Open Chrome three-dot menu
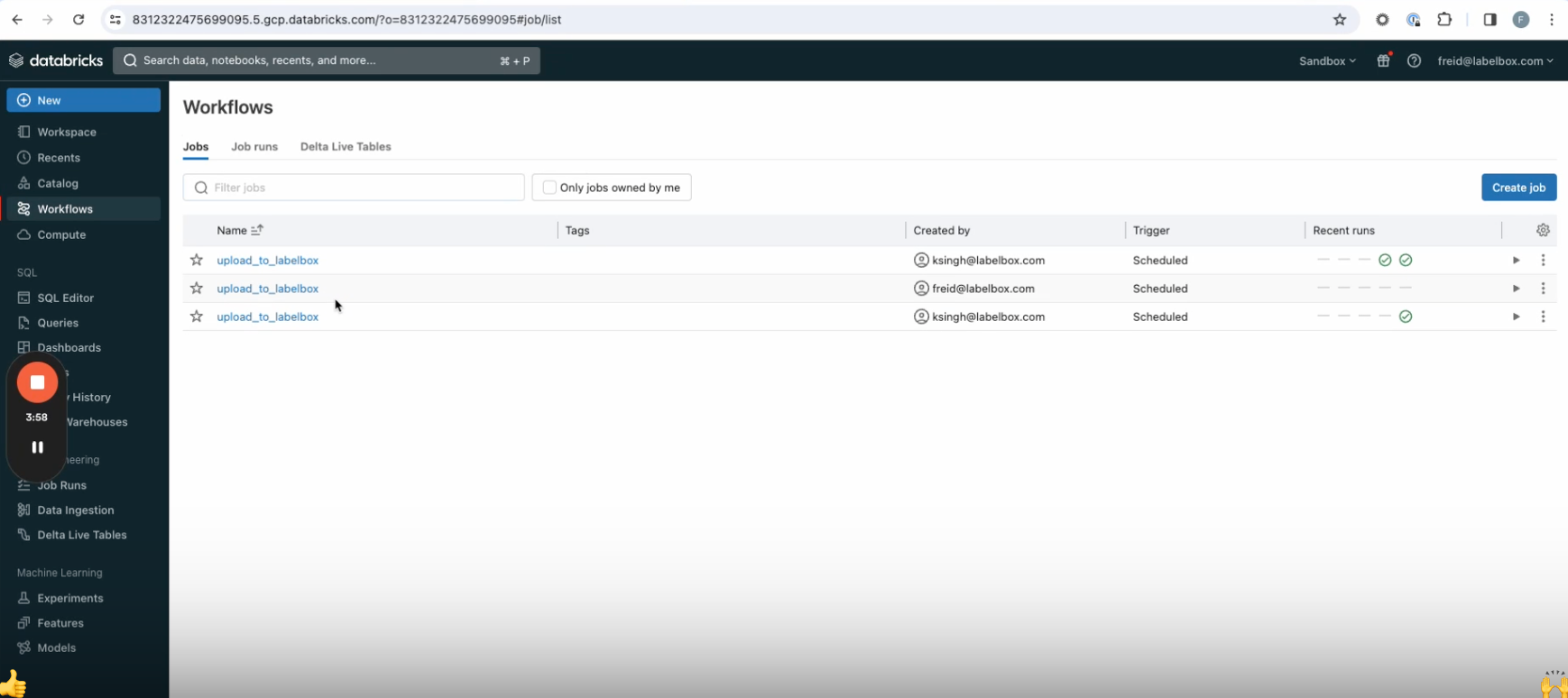 click(1552, 19)
